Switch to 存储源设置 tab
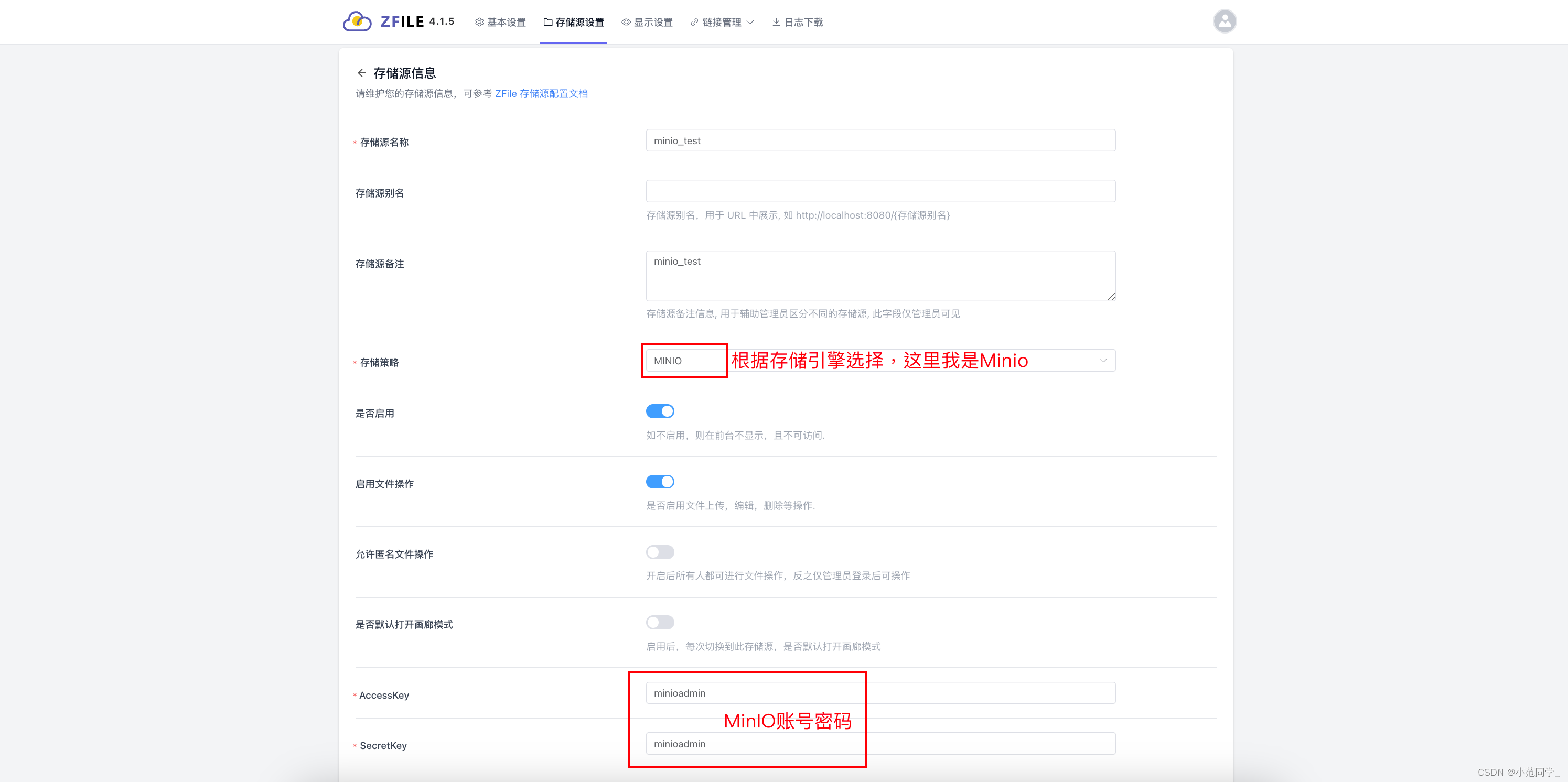This screenshot has height=782, width=1568. (x=573, y=23)
